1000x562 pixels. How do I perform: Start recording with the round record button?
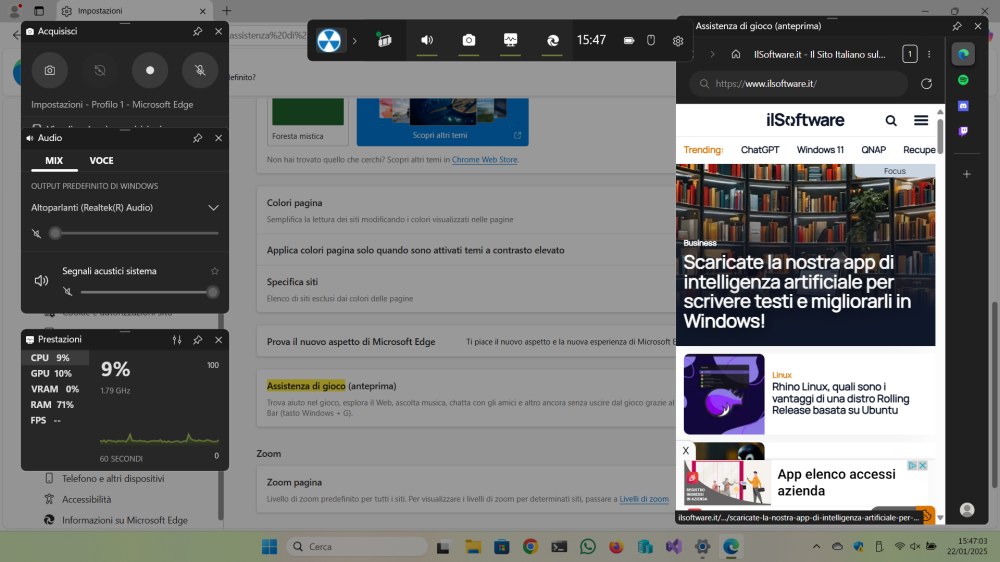point(150,70)
